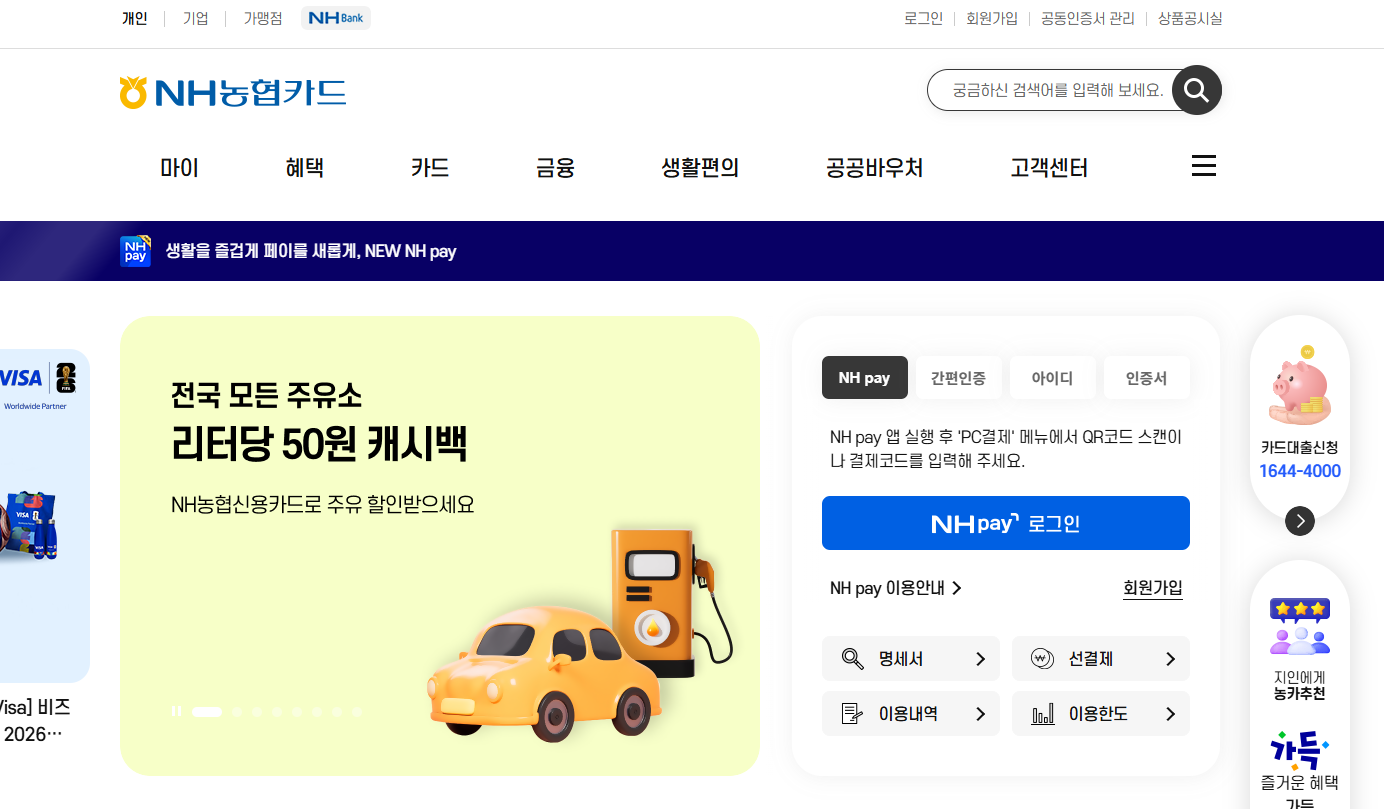Click the NEW NH pay banner text

pos(311,251)
